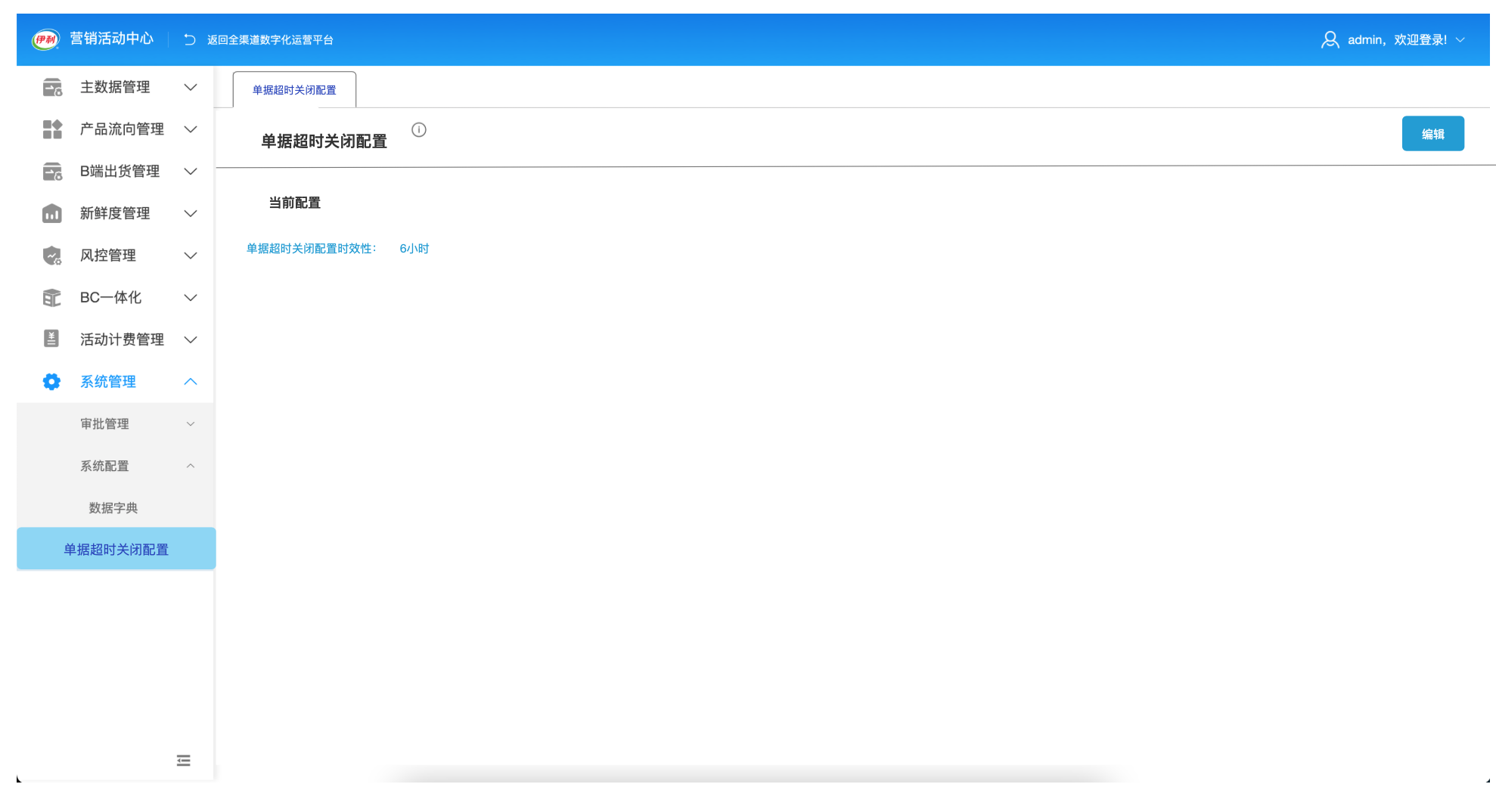
Task: Click the 新鲜度管理 chart icon
Action: 52,213
